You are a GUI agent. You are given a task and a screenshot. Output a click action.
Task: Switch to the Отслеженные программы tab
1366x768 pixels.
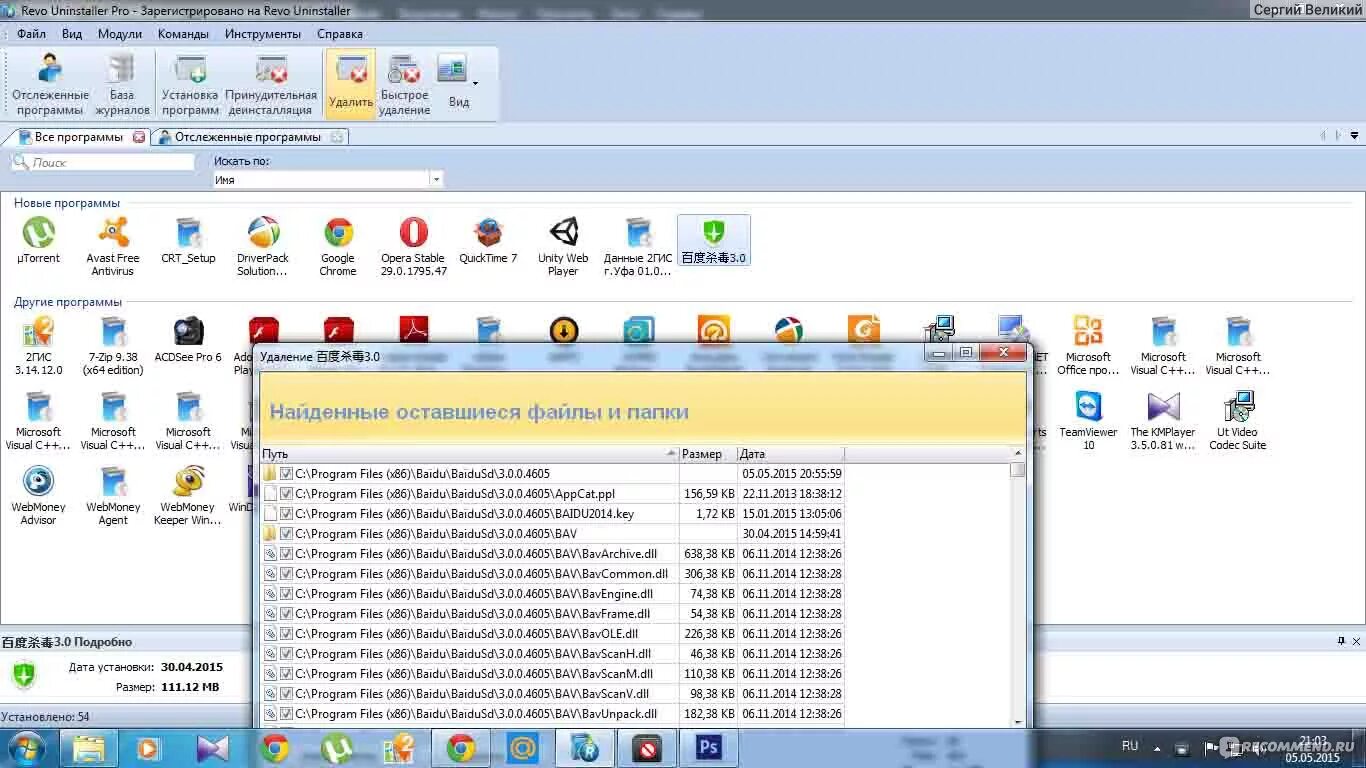point(248,137)
